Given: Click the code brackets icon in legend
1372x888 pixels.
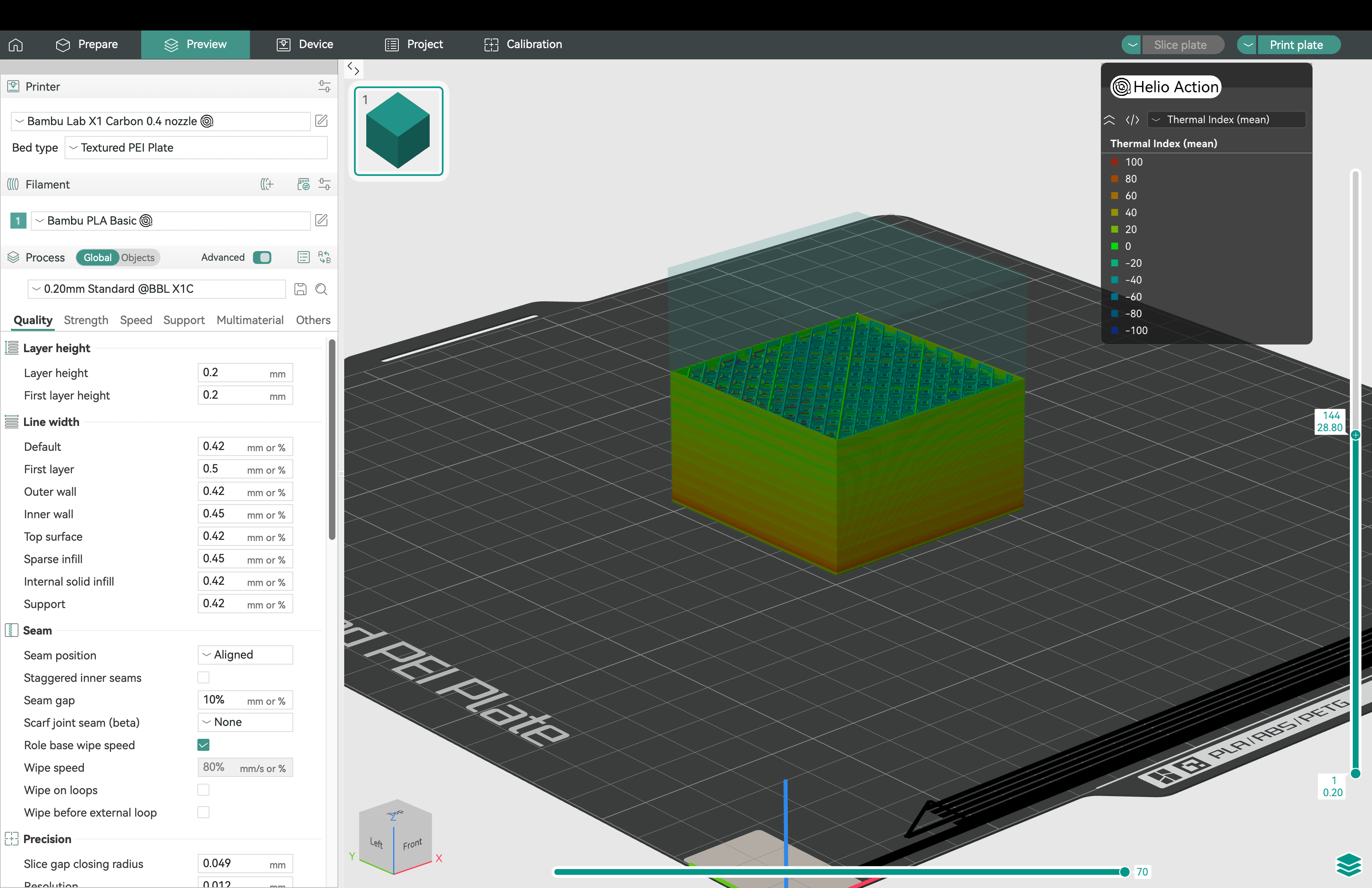Looking at the screenshot, I should tap(1132, 120).
